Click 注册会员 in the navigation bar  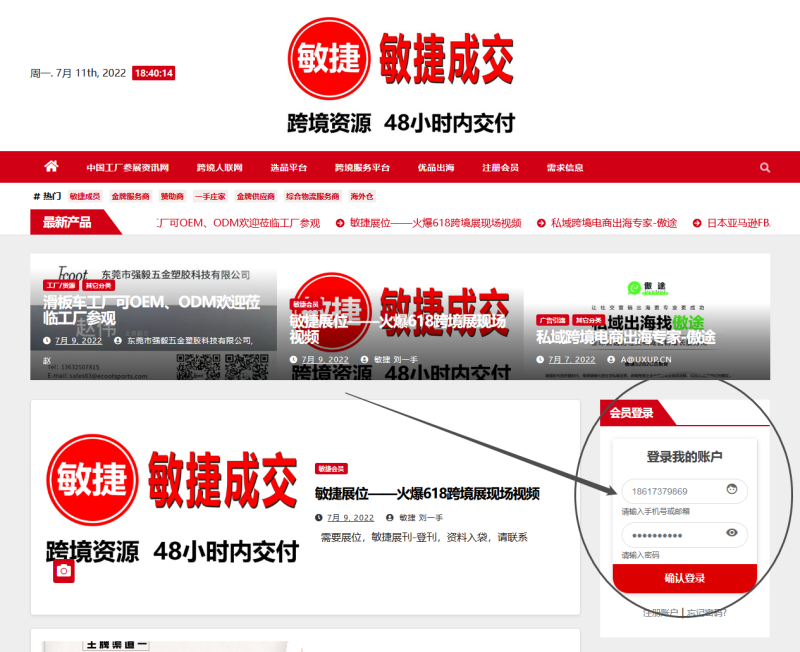click(x=501, y=167)
